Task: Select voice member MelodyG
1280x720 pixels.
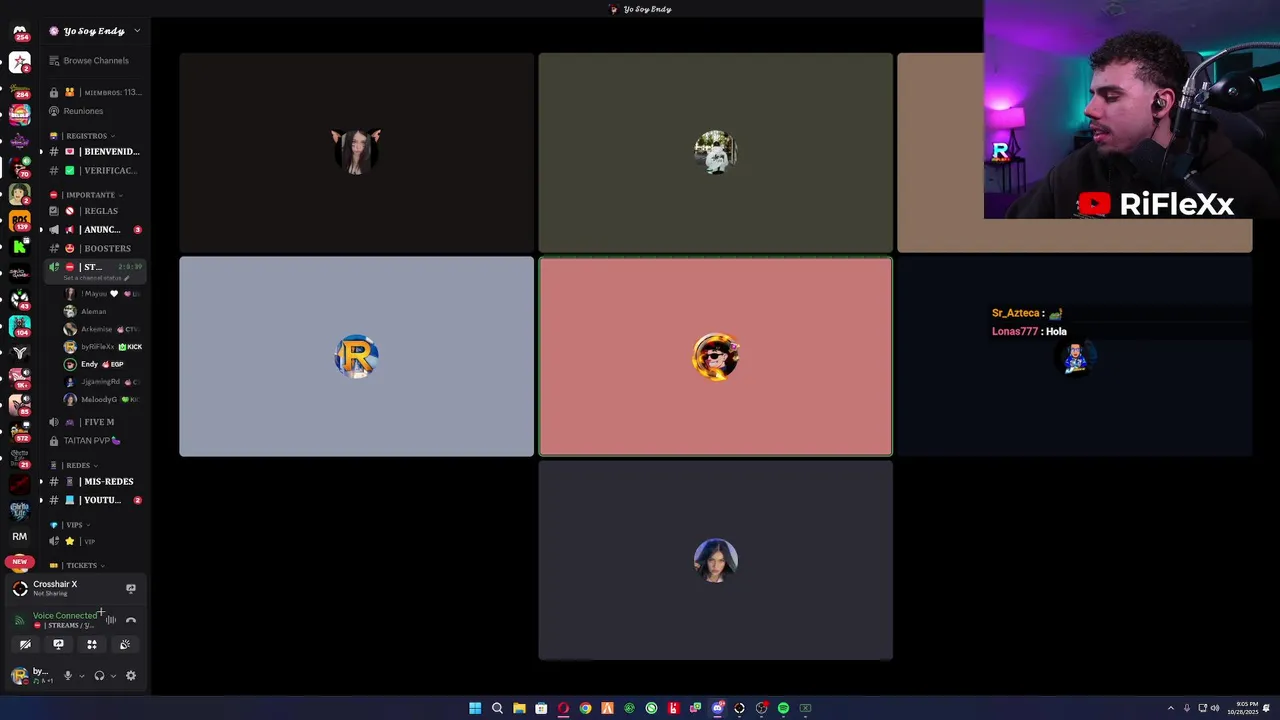Action: (x=103, y=400)
